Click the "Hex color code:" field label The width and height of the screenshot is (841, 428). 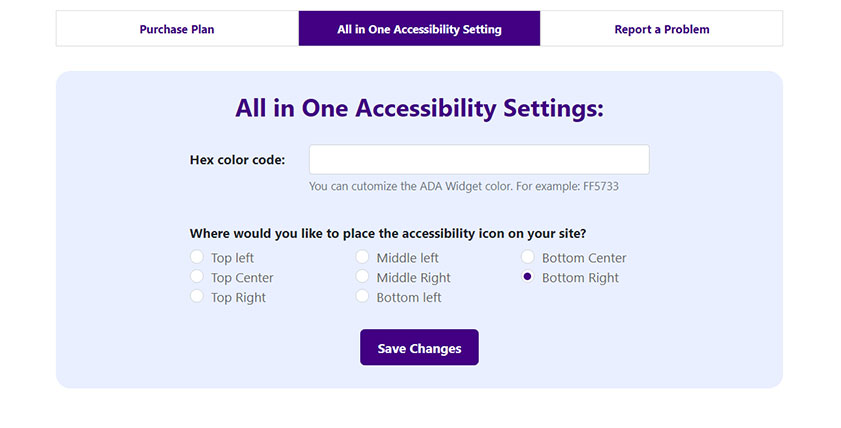(237, 160)
